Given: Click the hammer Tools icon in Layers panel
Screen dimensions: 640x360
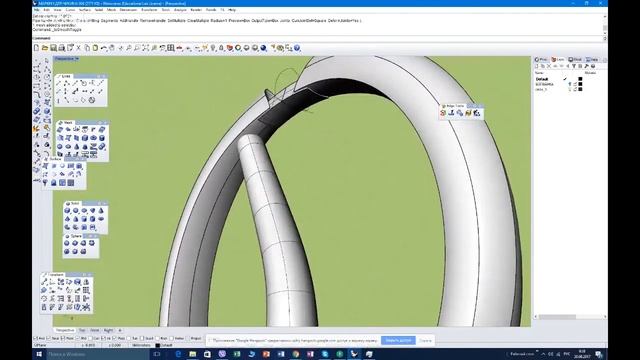Looking at the screenshot, I should pyautogui.click(x=587, y=66).
